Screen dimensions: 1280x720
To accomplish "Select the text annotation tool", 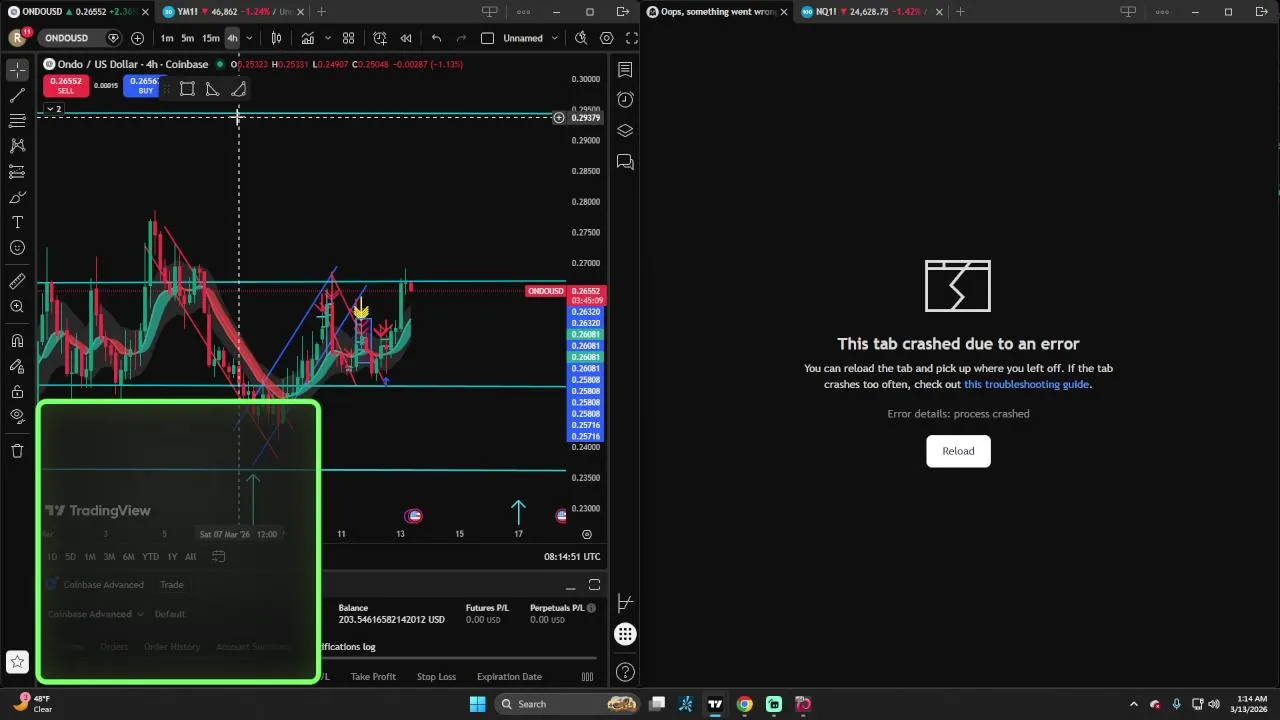I will [17, 222].
